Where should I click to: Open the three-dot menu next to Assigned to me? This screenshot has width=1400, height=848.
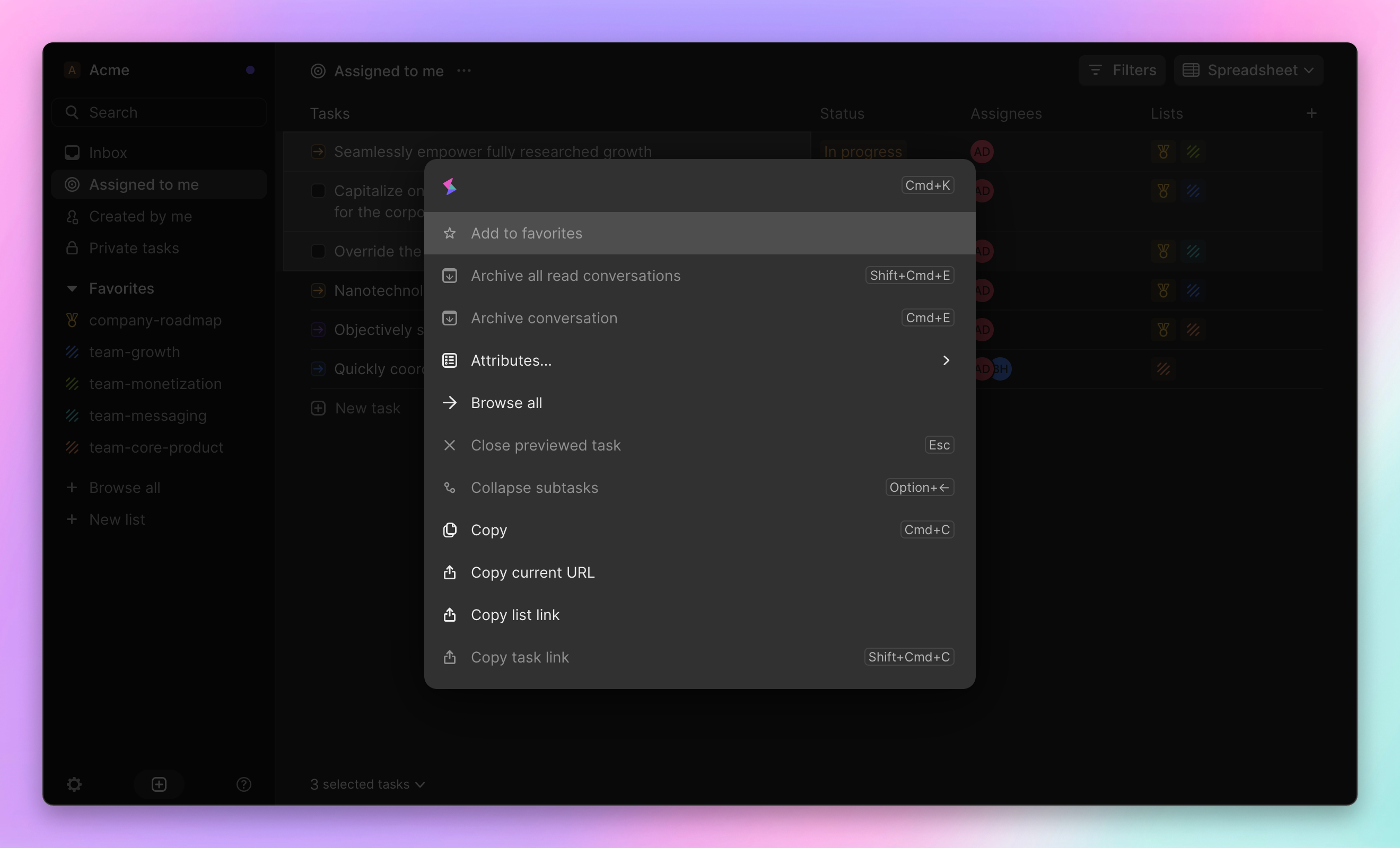463,70
